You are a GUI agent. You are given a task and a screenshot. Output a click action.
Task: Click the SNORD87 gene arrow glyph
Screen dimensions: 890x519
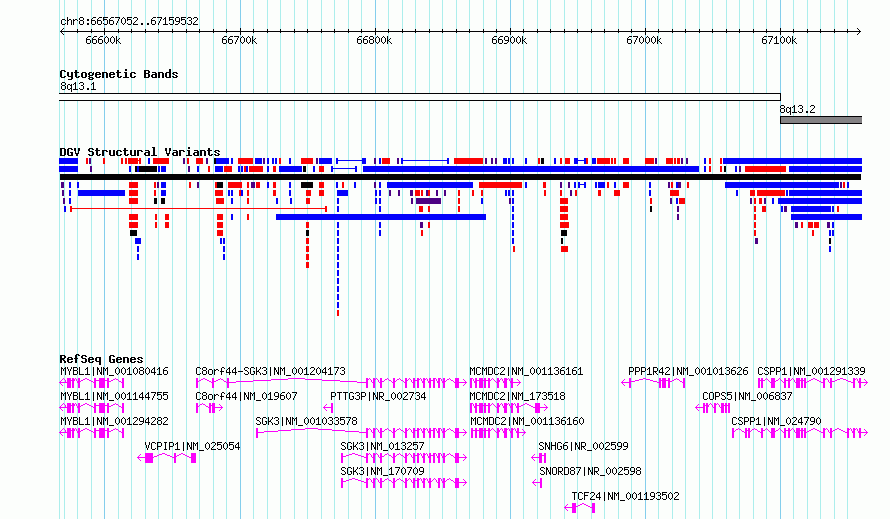(537, 483)
